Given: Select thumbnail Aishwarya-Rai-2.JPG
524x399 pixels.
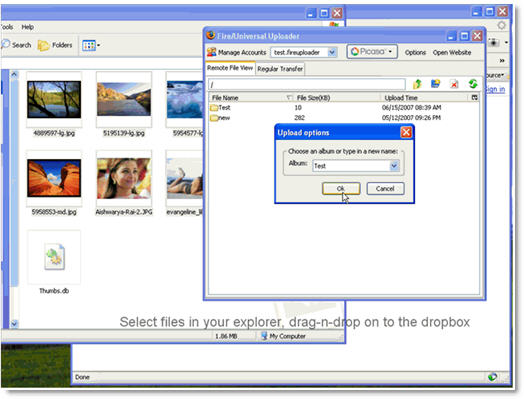Looking at the screenshot, I should coord(124,178).
